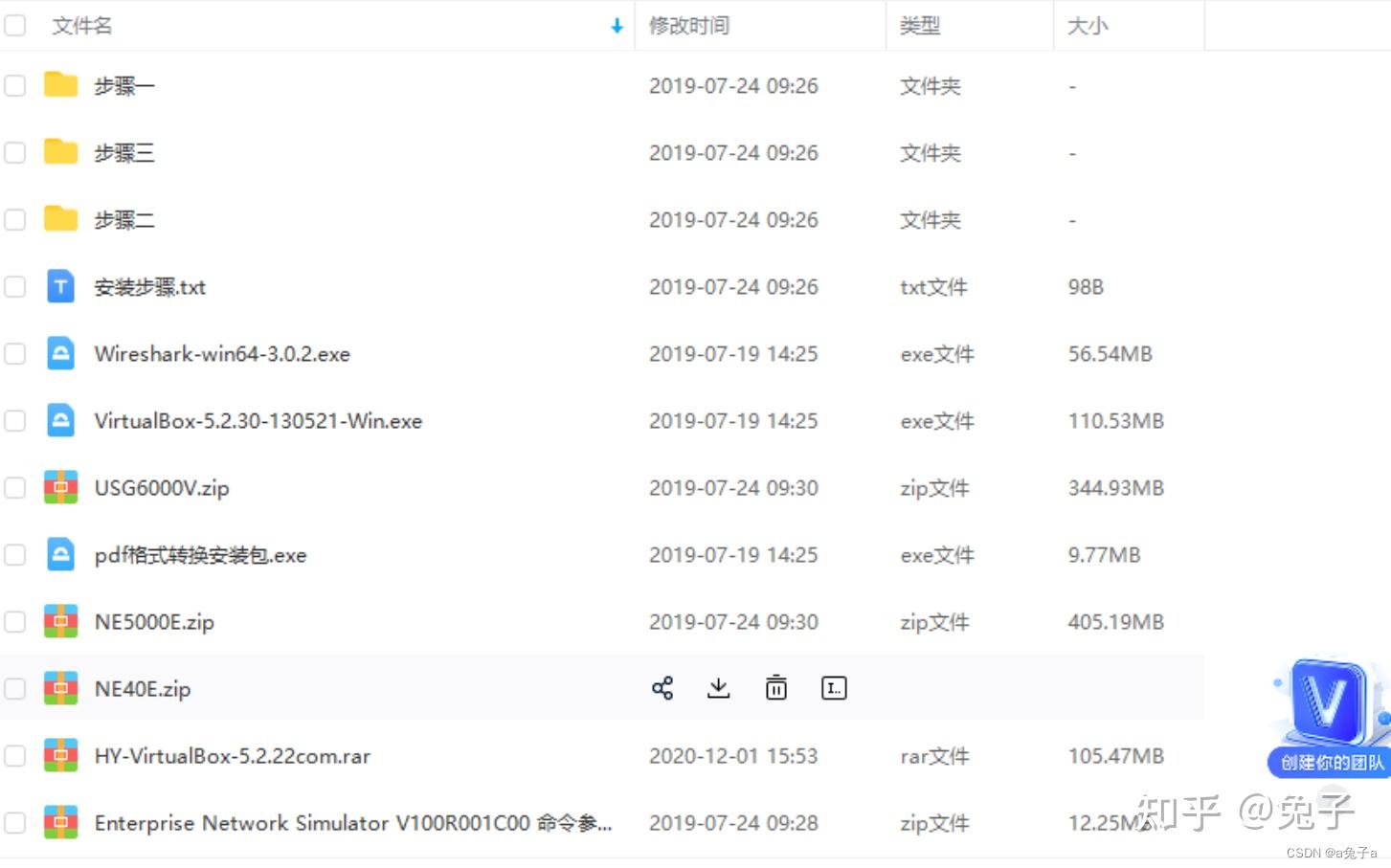Open the 步骤一 folder icon
The width and height of the screenshot is (1391, 868).
(60, 85)
